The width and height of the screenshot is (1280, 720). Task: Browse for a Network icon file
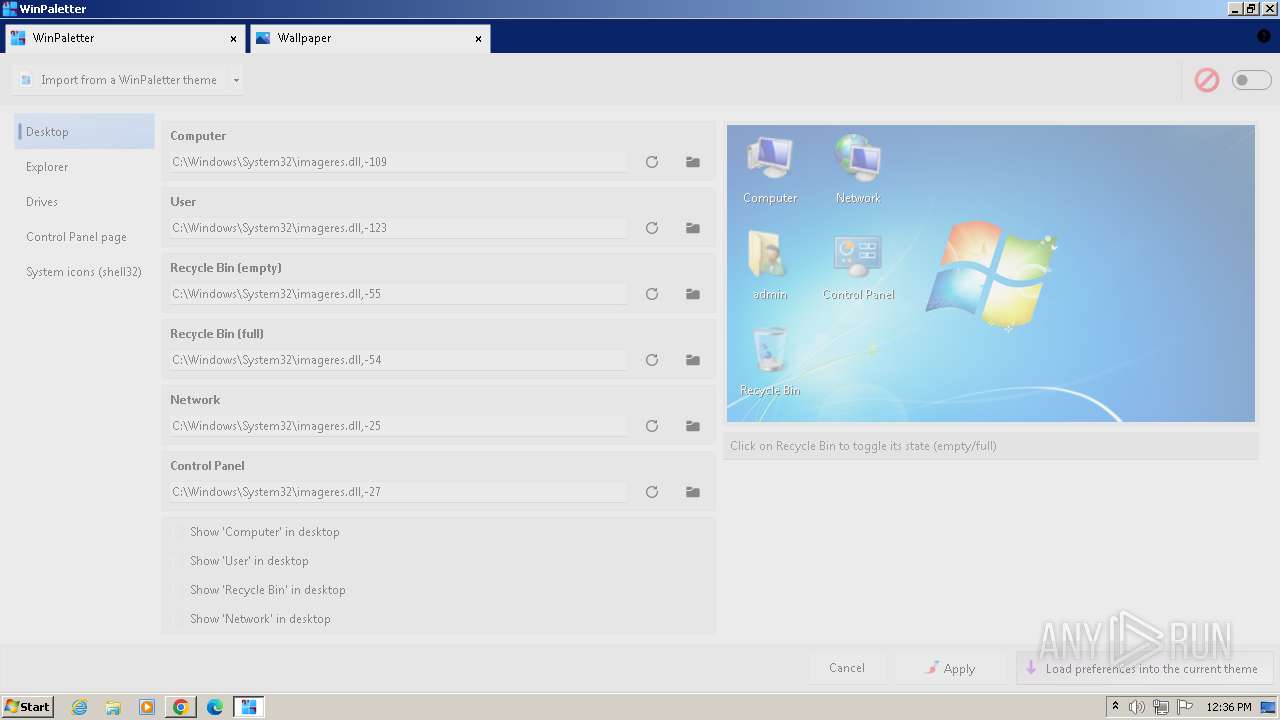click(693, 426)
